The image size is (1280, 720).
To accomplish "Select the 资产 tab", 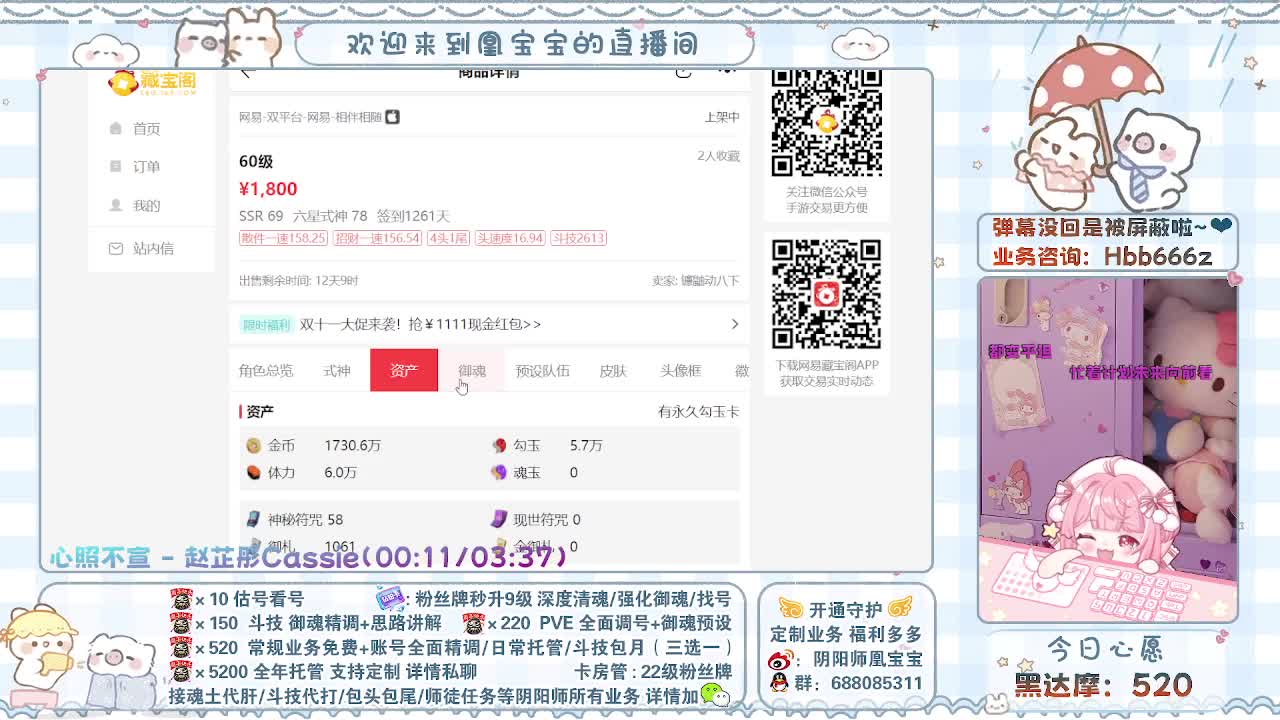I will click(x=404, y=370).
